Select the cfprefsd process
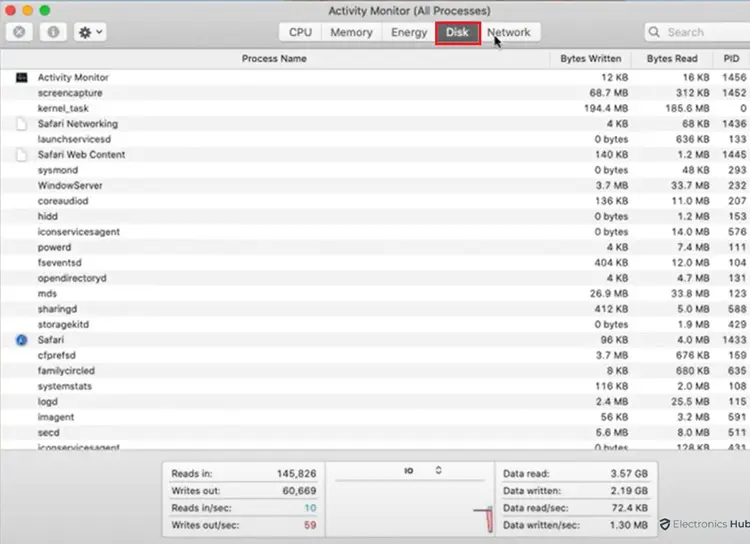This screenshot has width=750, height=544. [x=375, y=355]
